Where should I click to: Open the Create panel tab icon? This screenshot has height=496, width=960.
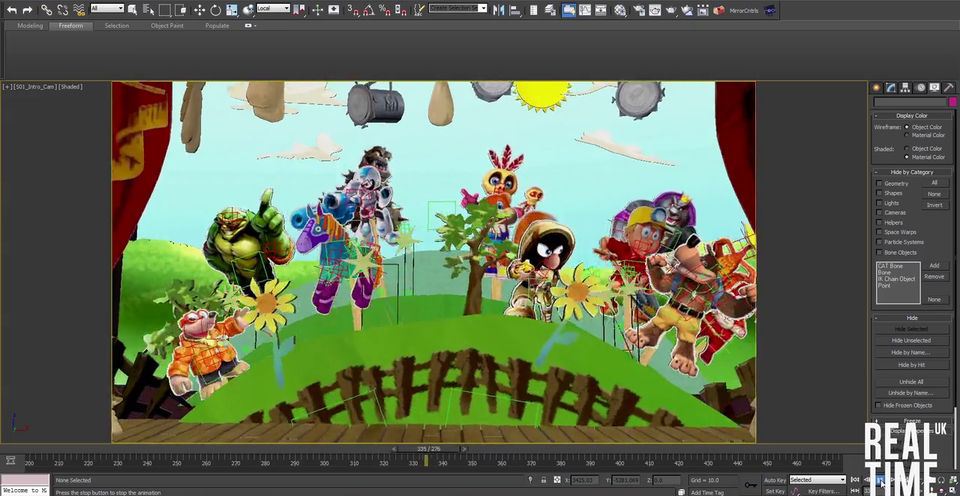tap(876, 88)
